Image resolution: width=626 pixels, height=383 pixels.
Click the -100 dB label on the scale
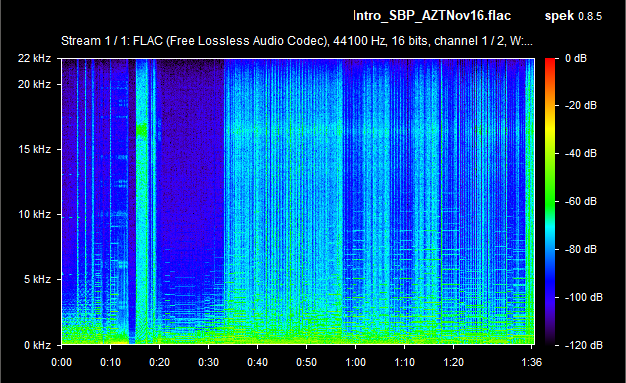(x=584, y=297)
